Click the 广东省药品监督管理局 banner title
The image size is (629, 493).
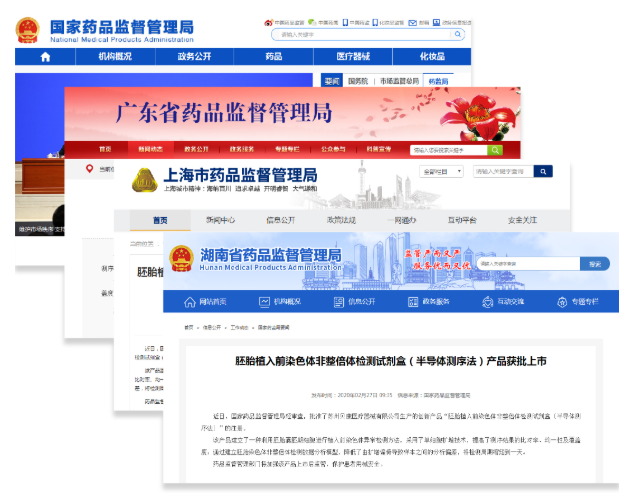click(224, 113)
